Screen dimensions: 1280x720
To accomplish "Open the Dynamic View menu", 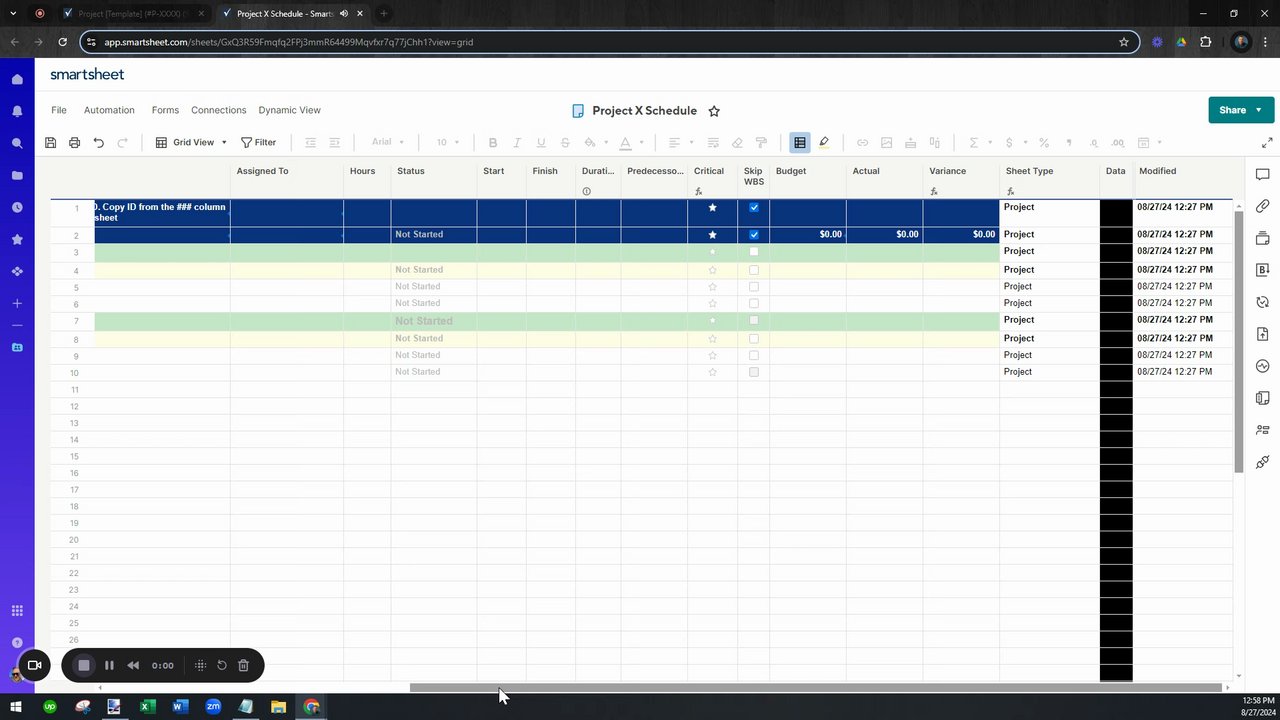I will 290,110.
